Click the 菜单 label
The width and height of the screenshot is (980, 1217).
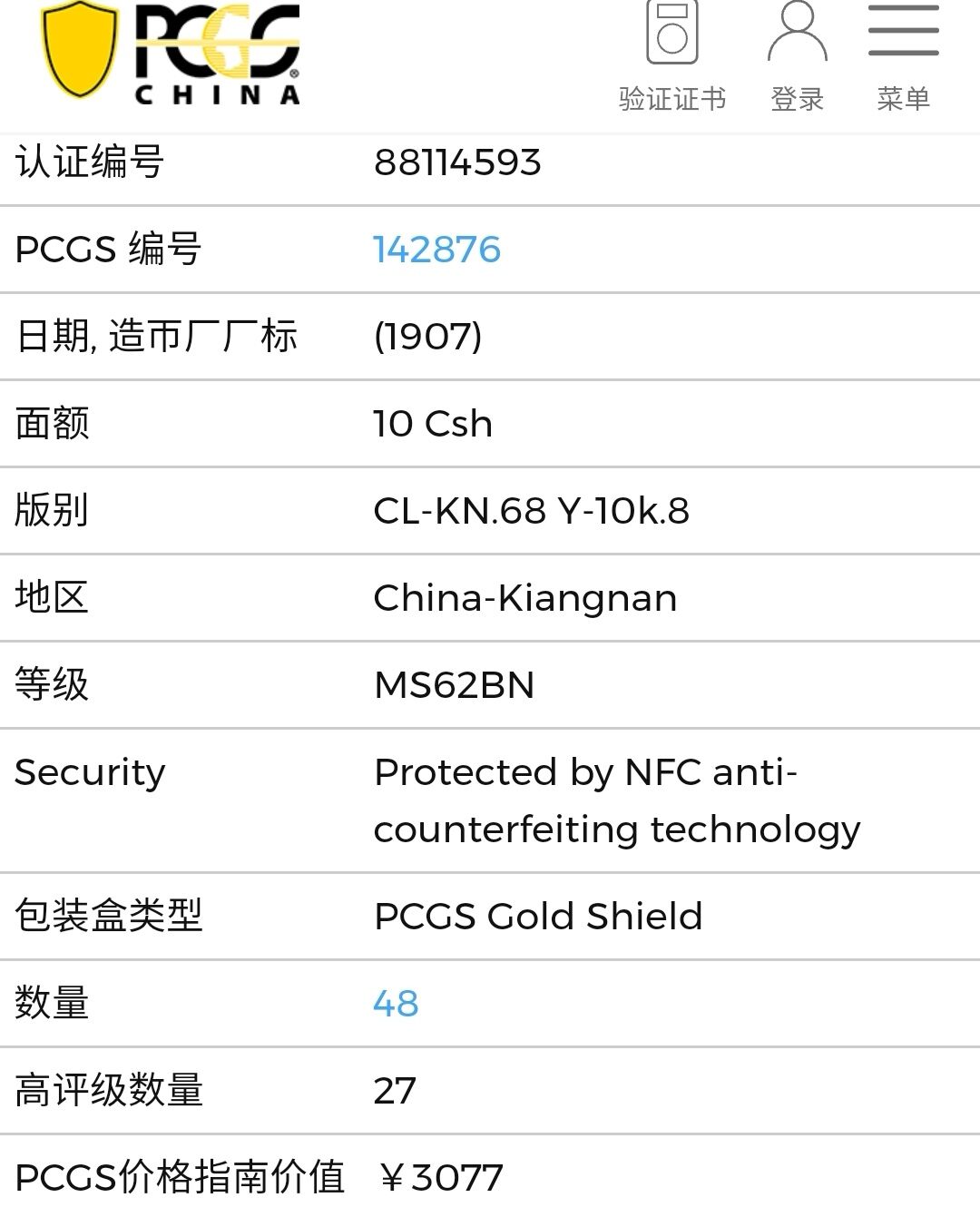tap(904, 98)
